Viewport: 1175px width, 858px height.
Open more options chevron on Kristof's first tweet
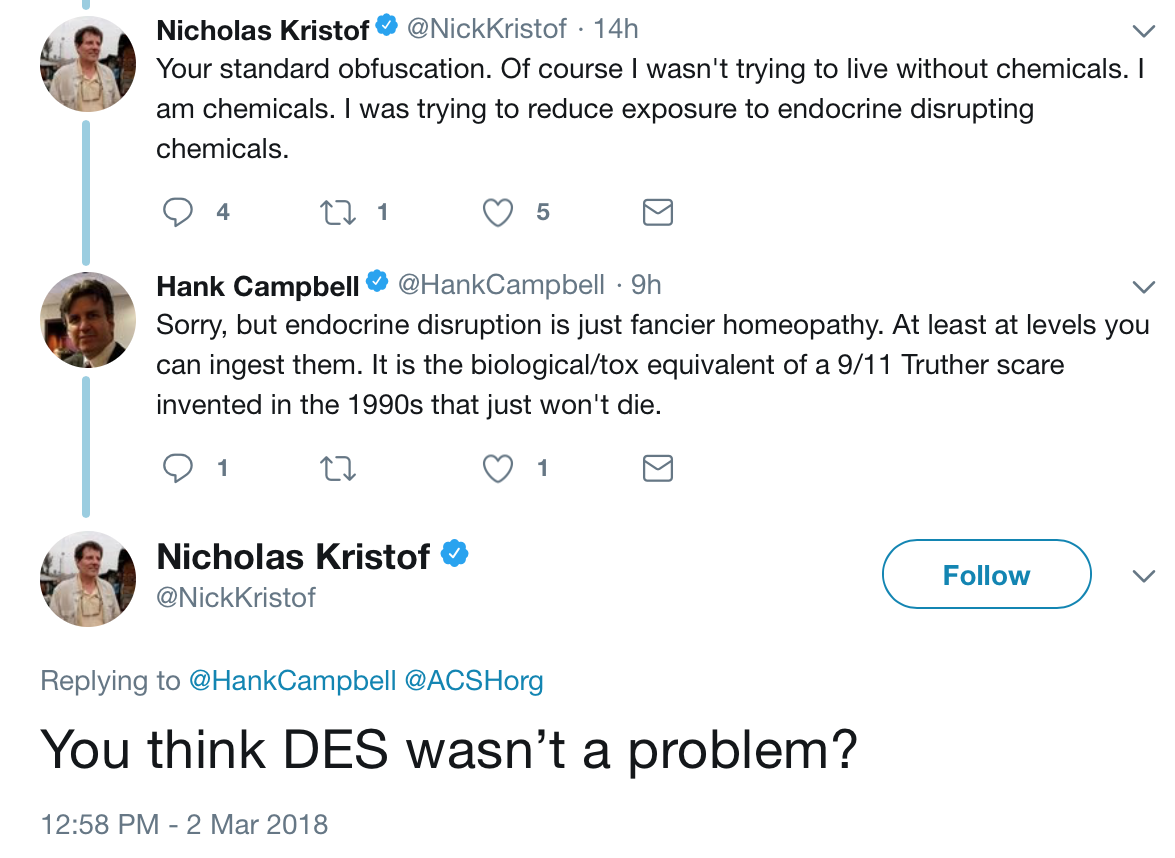pos(1142,30)
